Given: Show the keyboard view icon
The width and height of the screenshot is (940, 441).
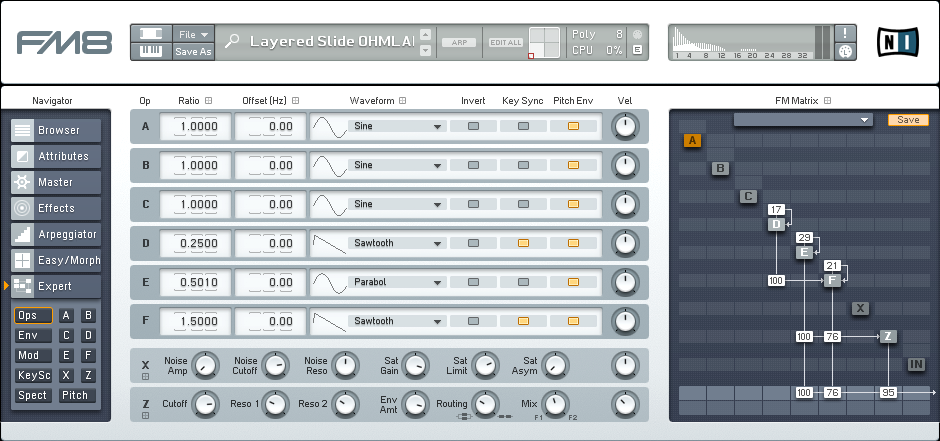Looking at the screenshot, I should pos(151,52).
